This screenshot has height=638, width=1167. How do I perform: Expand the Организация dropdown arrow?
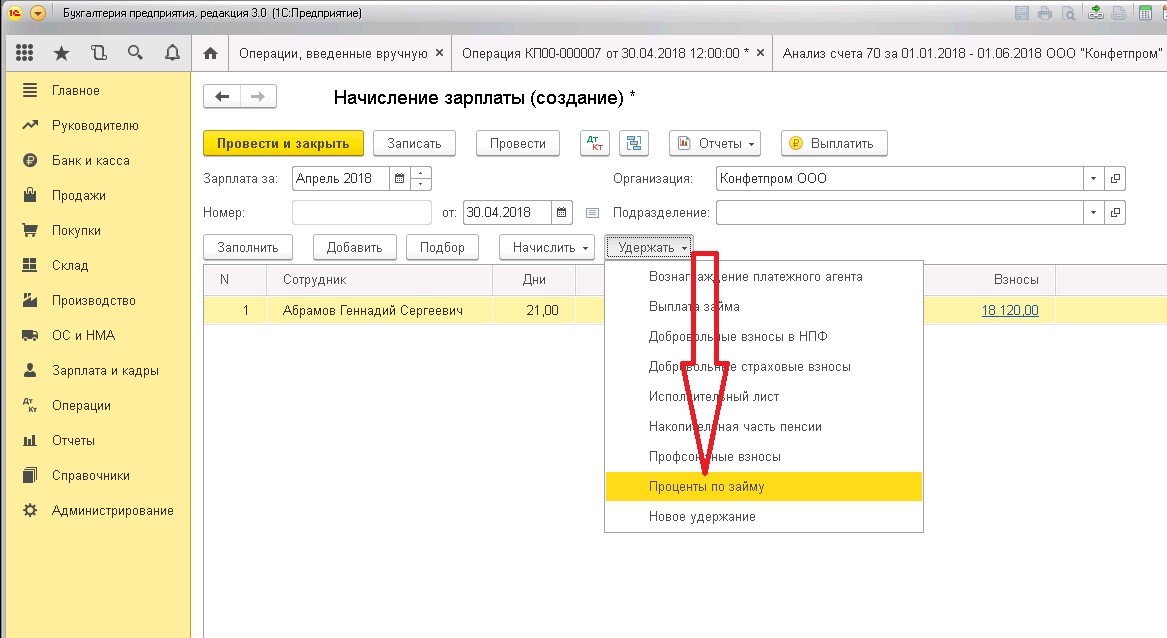pos(1093,179)
